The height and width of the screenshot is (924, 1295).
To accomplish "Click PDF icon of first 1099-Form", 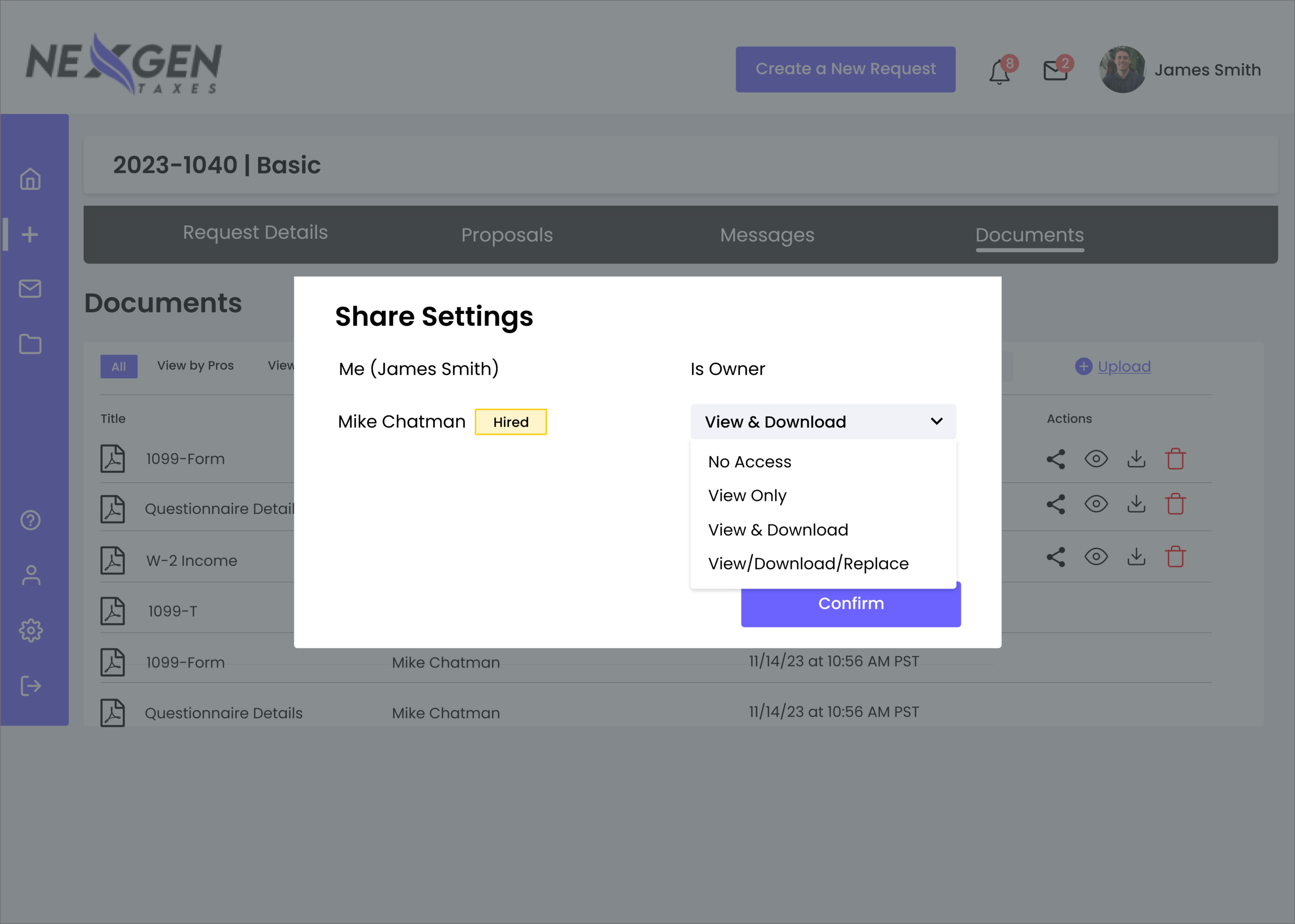I will click(x=113, y=459).
